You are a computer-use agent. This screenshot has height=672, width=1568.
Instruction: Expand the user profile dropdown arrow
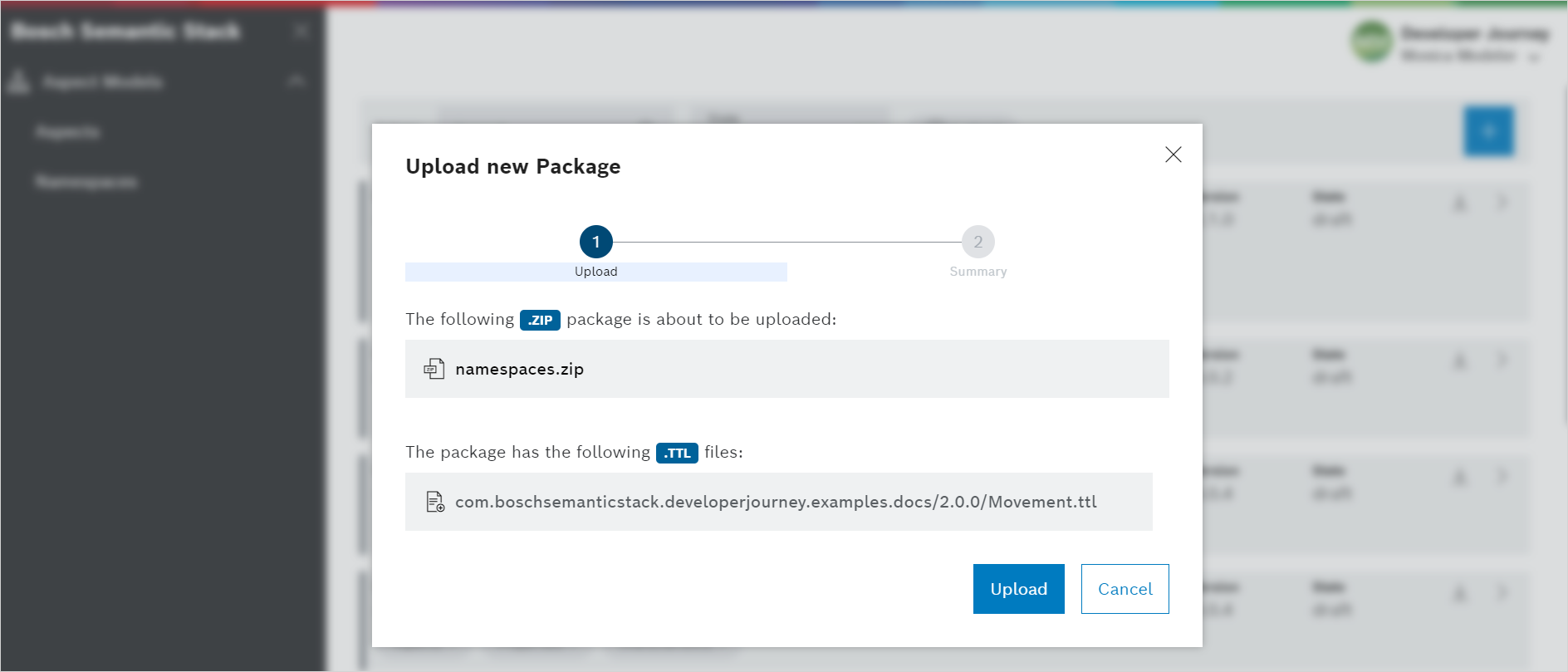pos(1534,57)
